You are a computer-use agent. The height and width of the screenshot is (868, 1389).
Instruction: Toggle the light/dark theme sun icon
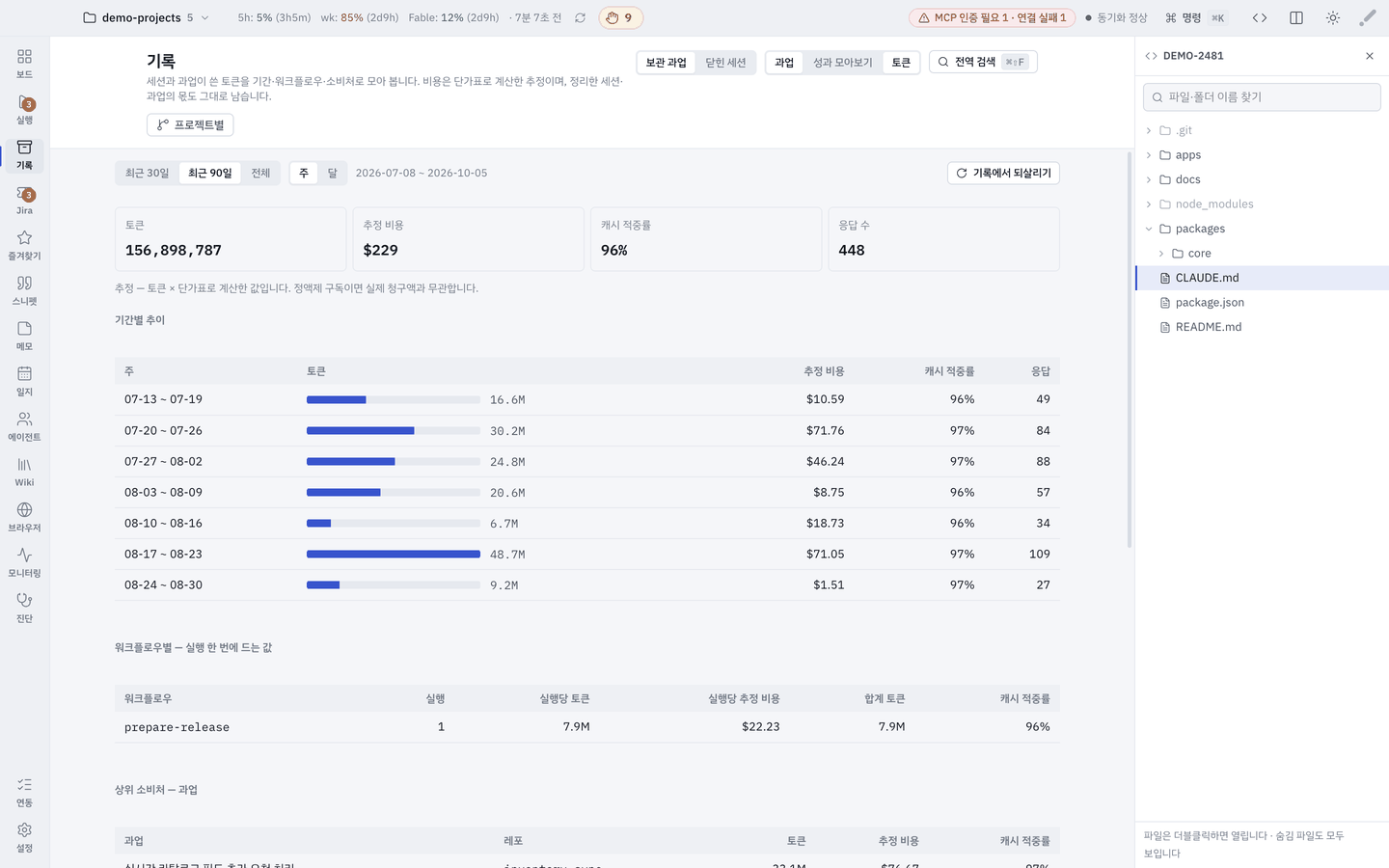click(x=1333, y=17)
